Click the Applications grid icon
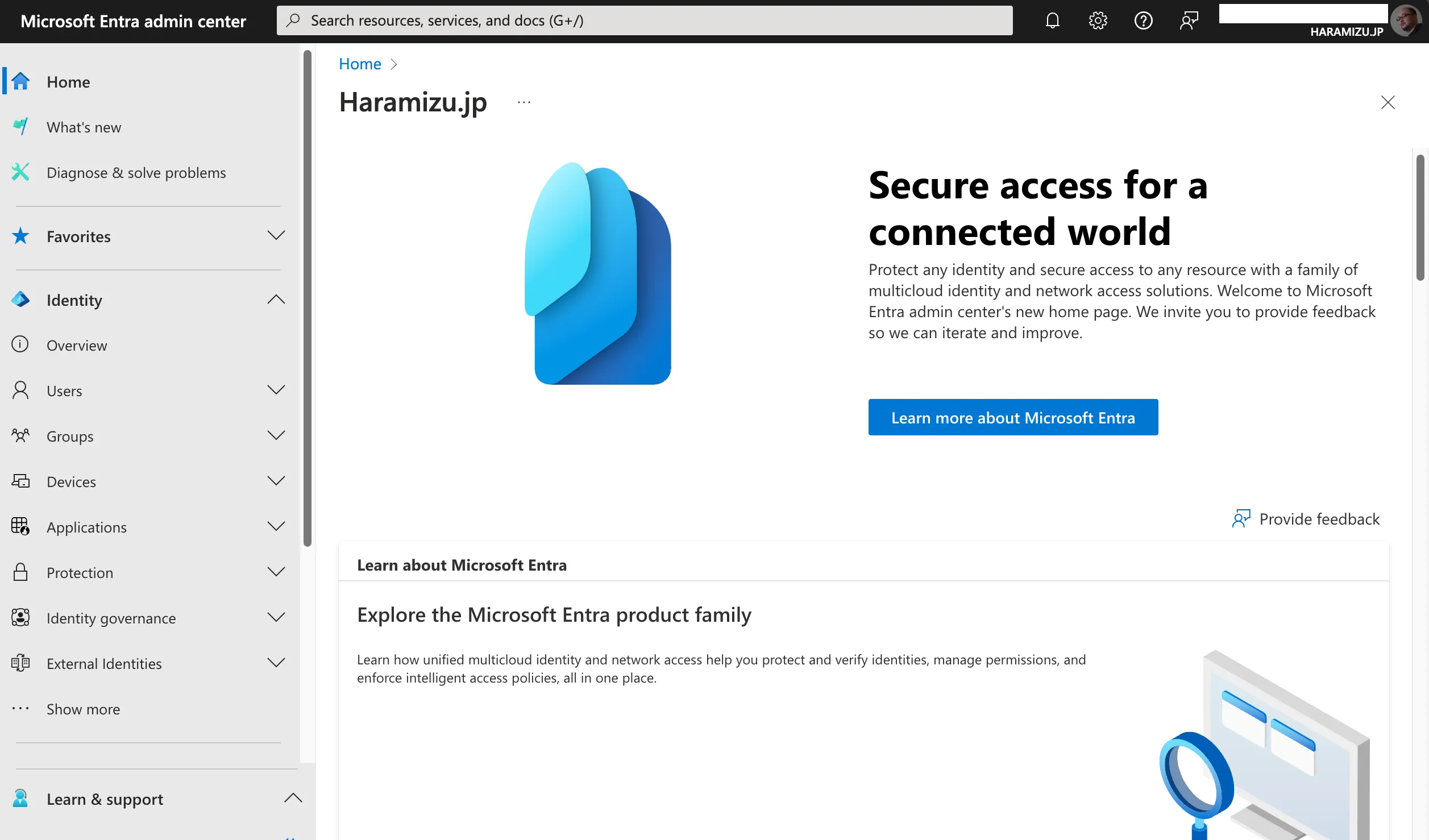Viewport: 1429px width, 840px height. [x=20, y=526]
